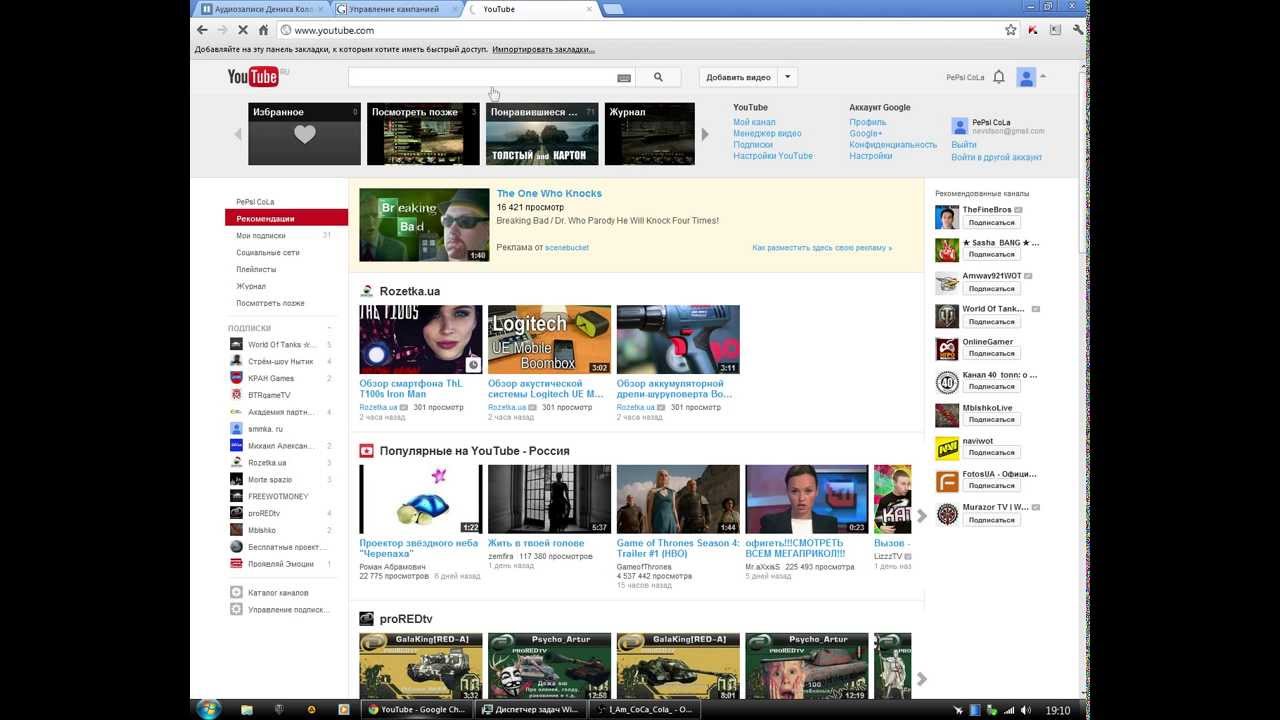Open the Logitech UE Mobile Boombox thumbnail
The width and height of the screenshot is (1280, 720).
tap(549, 340)
